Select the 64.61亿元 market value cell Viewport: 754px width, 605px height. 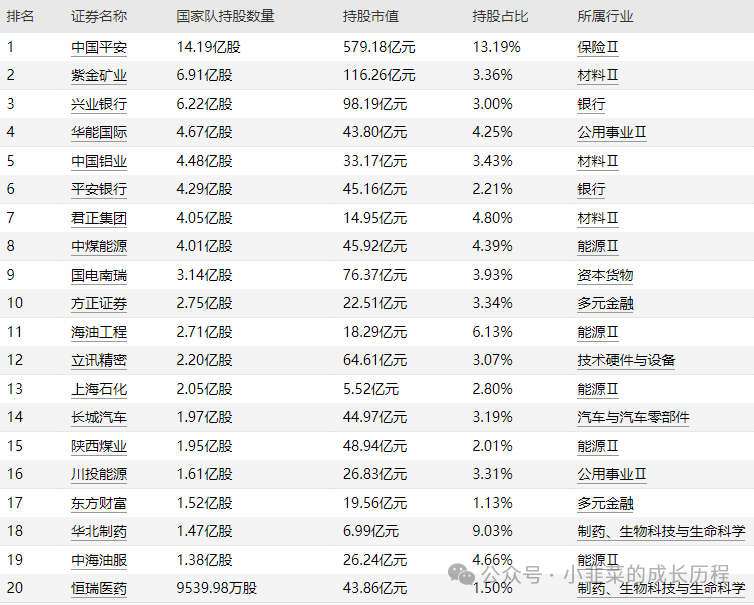pos(375,361)
